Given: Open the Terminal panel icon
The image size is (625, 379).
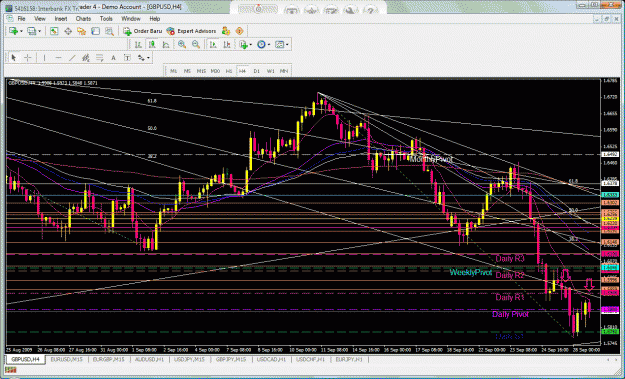Looking at the screenshot, I should click(95, 31).
